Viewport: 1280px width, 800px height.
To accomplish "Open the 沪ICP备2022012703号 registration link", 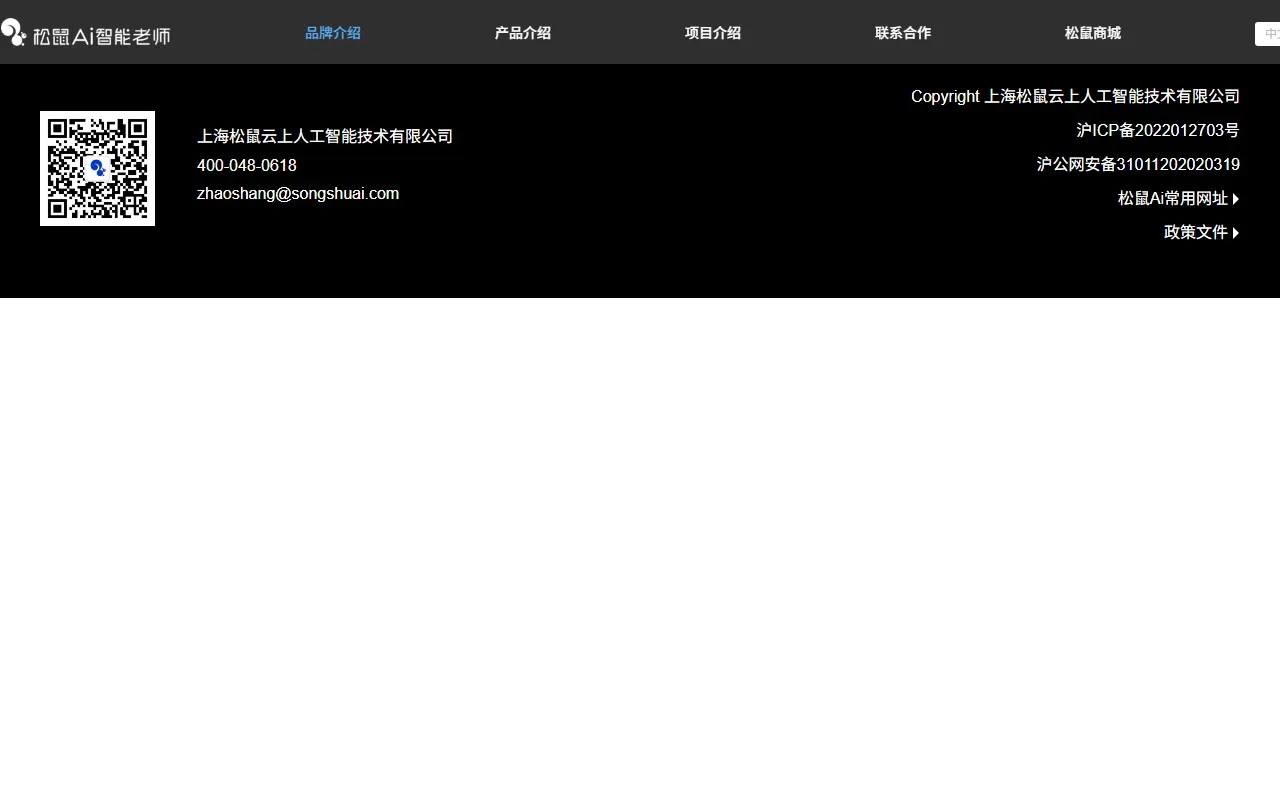I will pyautogui.click(x=1157, y=130).
